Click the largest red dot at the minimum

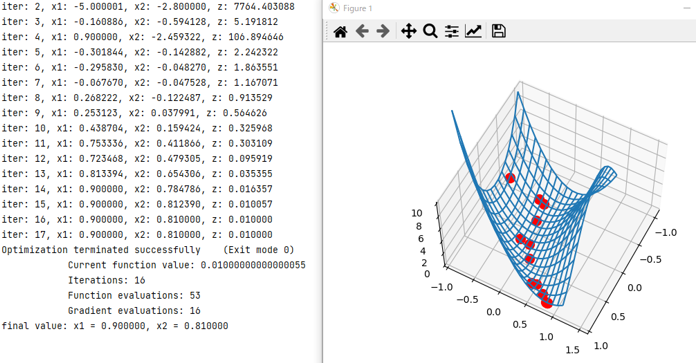[547, 302]
